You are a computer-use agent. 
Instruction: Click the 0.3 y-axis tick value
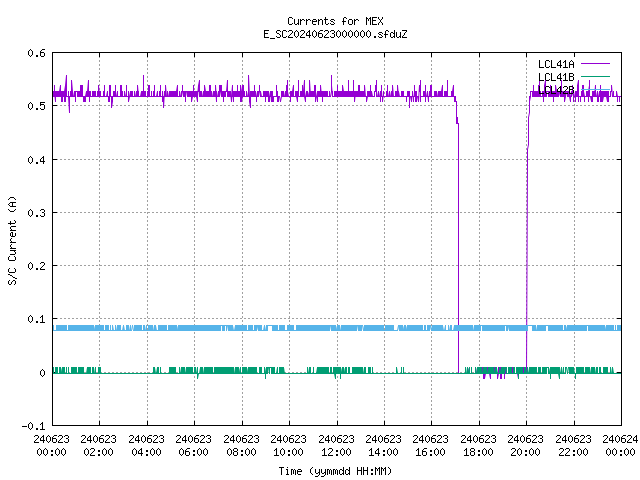37,213
